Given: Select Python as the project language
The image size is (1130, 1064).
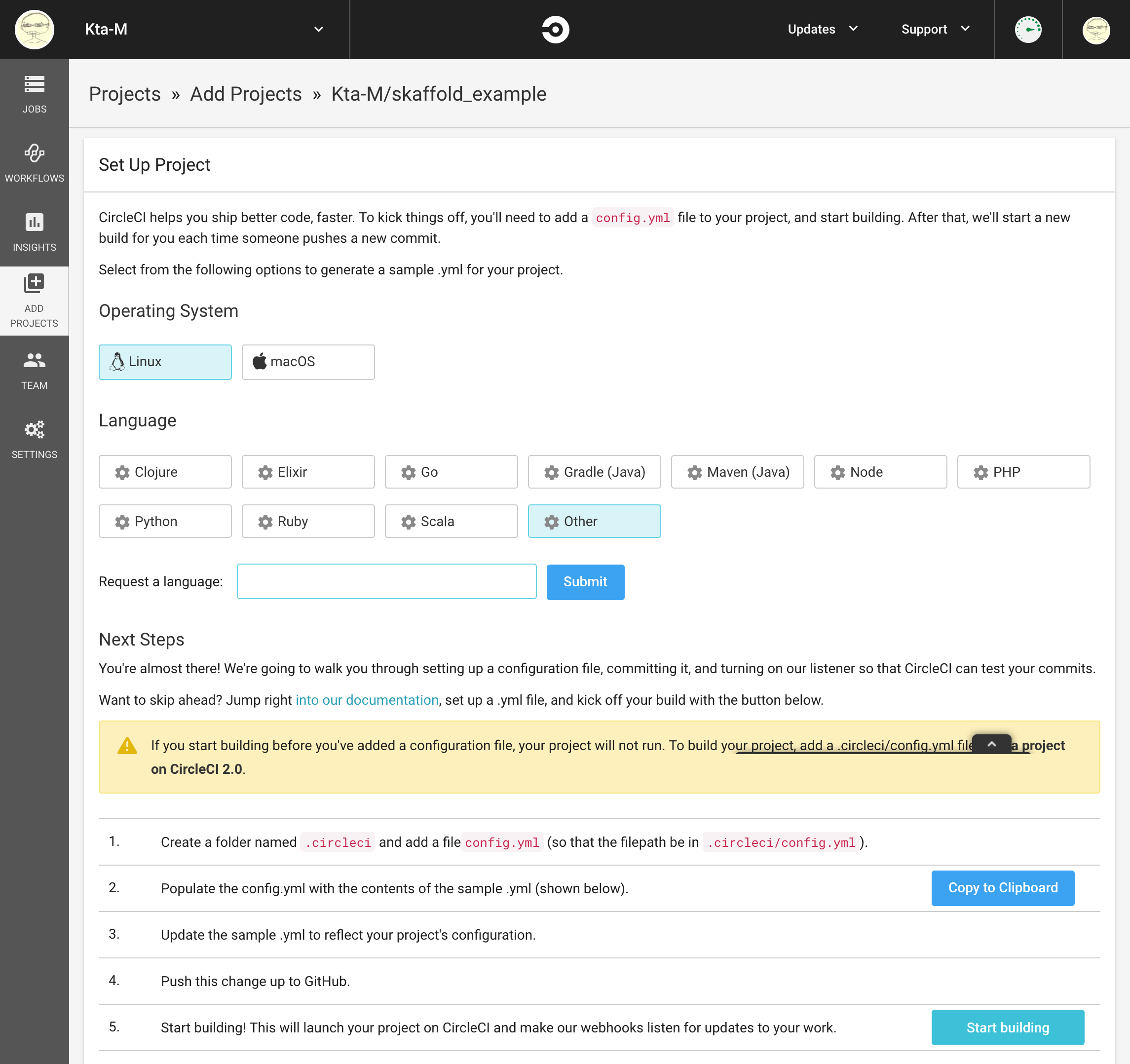Looking at the screenshot, I should point(165,521).
